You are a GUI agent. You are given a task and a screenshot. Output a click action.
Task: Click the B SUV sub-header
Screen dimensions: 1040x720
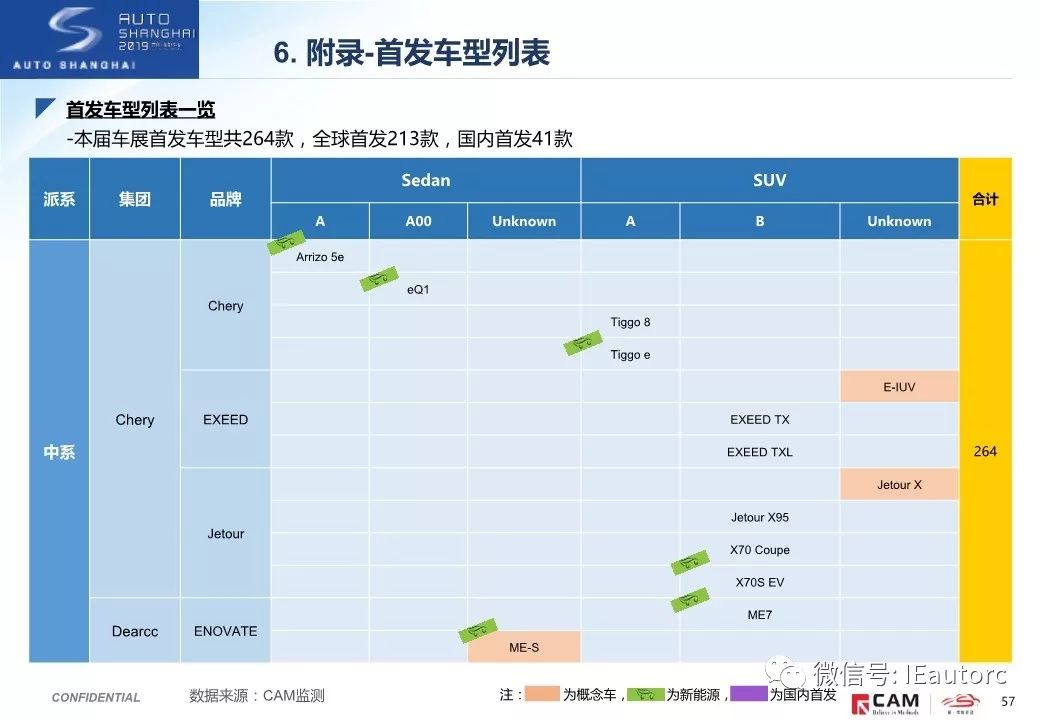coord(760,221)
